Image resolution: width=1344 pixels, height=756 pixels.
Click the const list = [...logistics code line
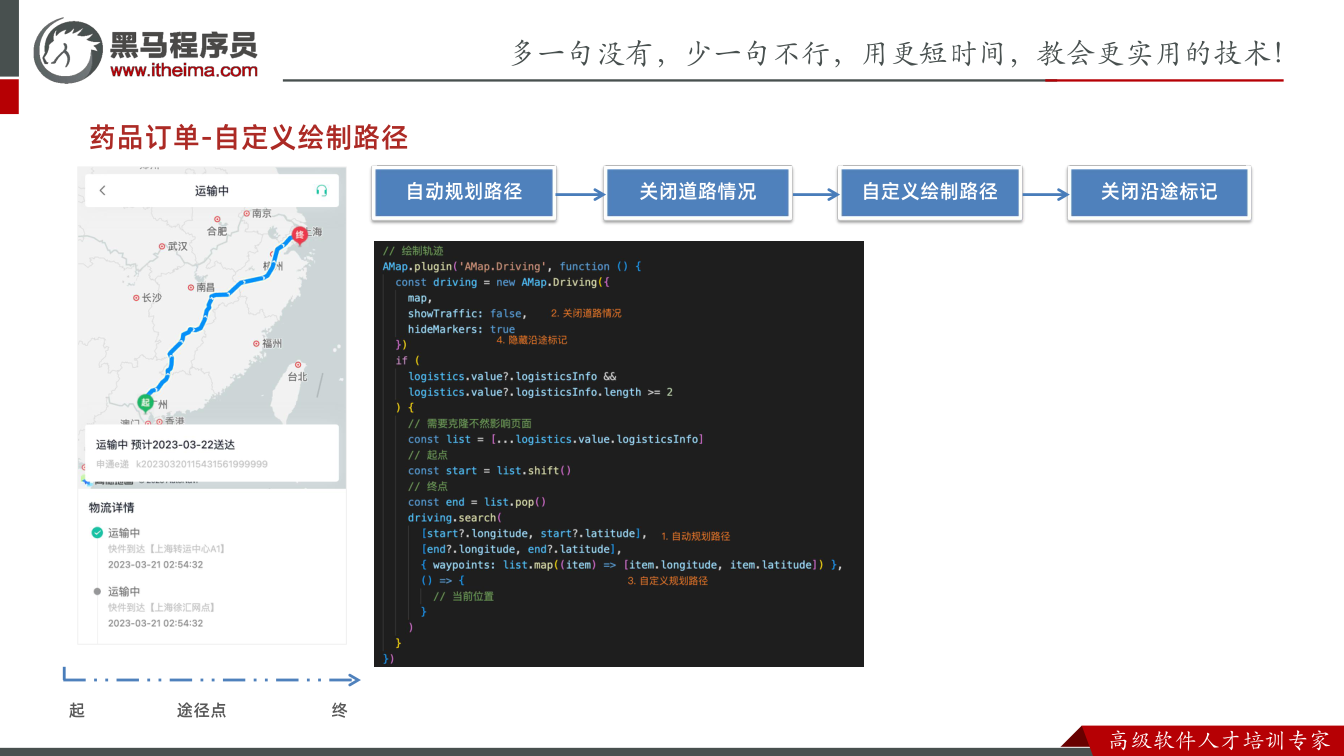[556, 439]
